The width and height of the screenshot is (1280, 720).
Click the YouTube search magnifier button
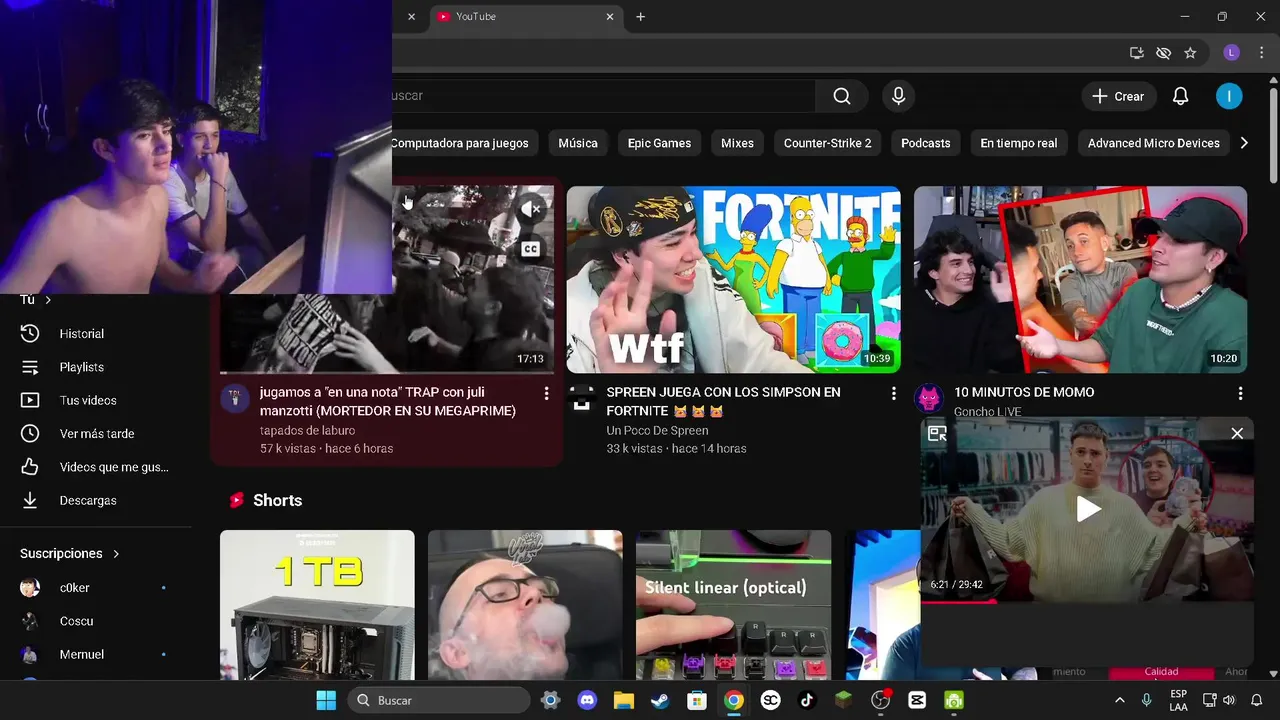click(842, 96)
